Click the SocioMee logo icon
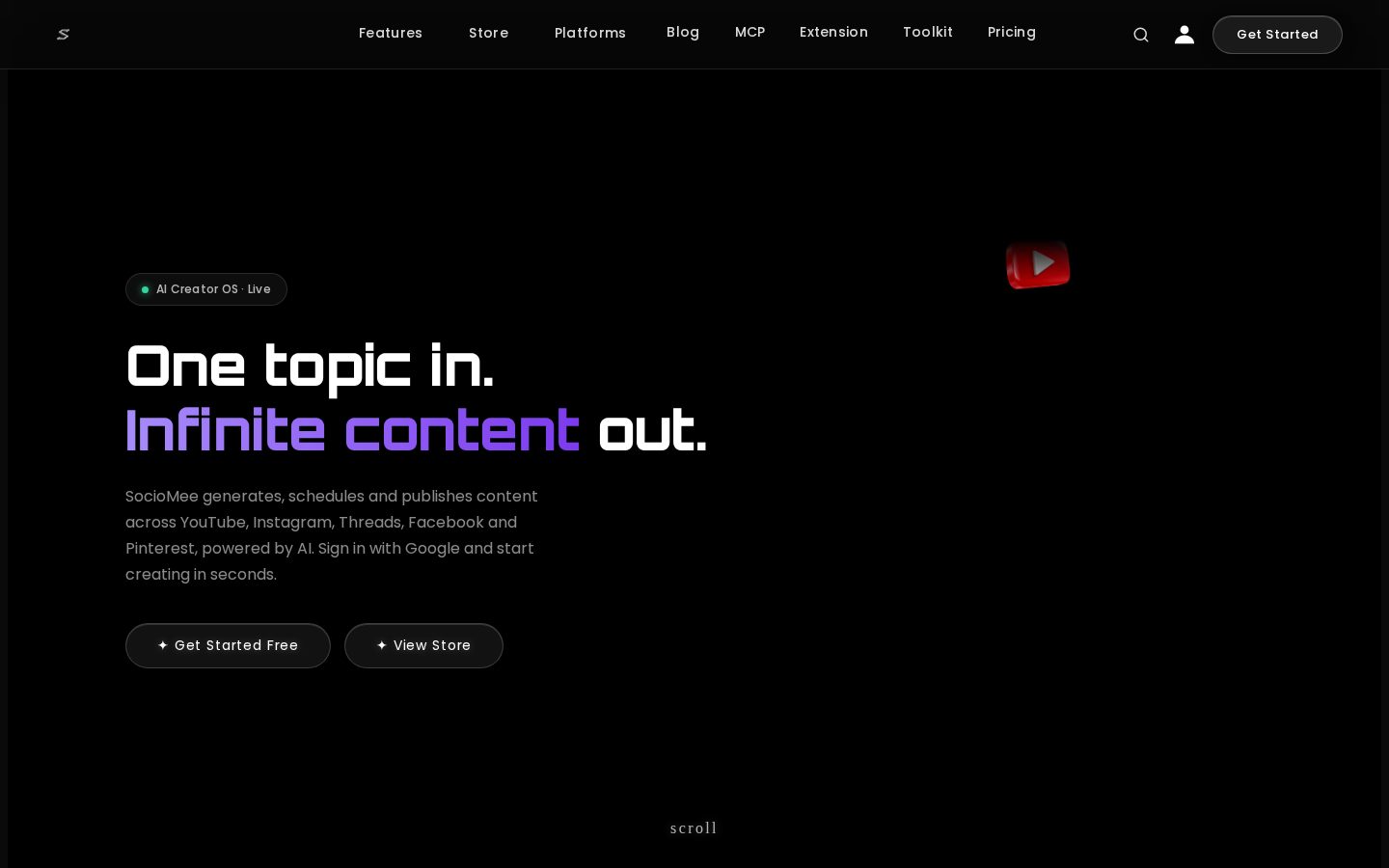Screen dimensions: 1389x868 coord(63,35)
